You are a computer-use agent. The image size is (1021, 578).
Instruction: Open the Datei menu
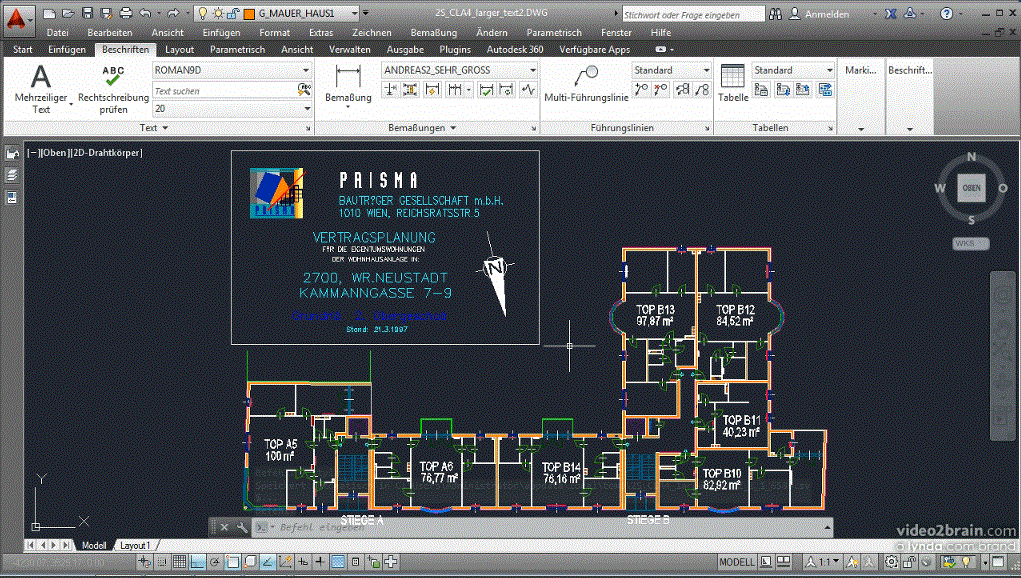tap(57, 32)
